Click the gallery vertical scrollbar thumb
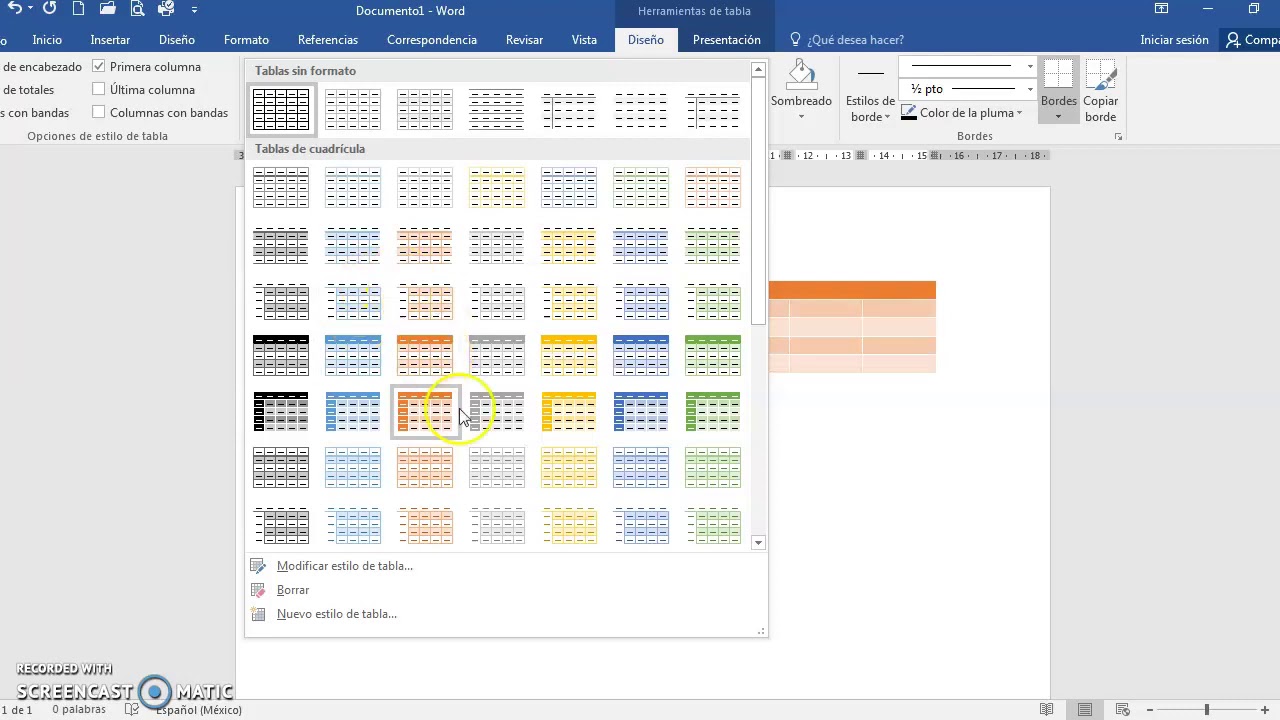 tap(759, 203)
